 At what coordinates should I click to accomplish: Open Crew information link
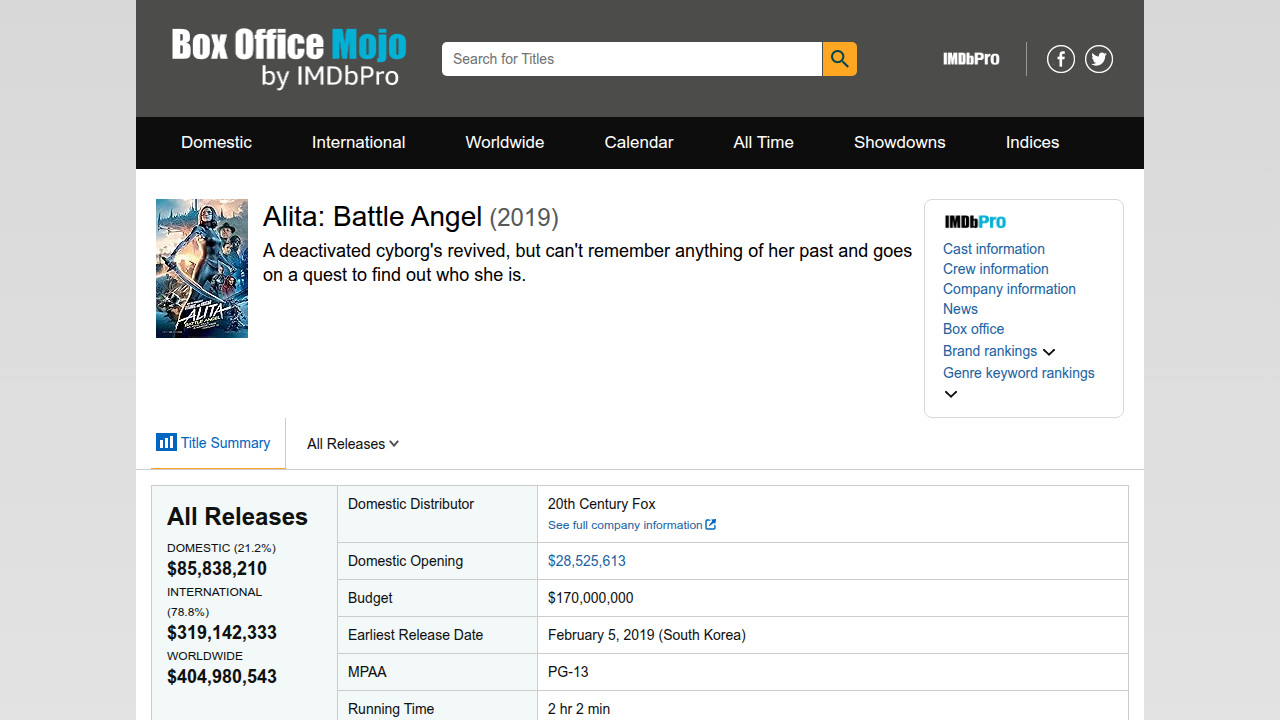(x=996, y=269)
